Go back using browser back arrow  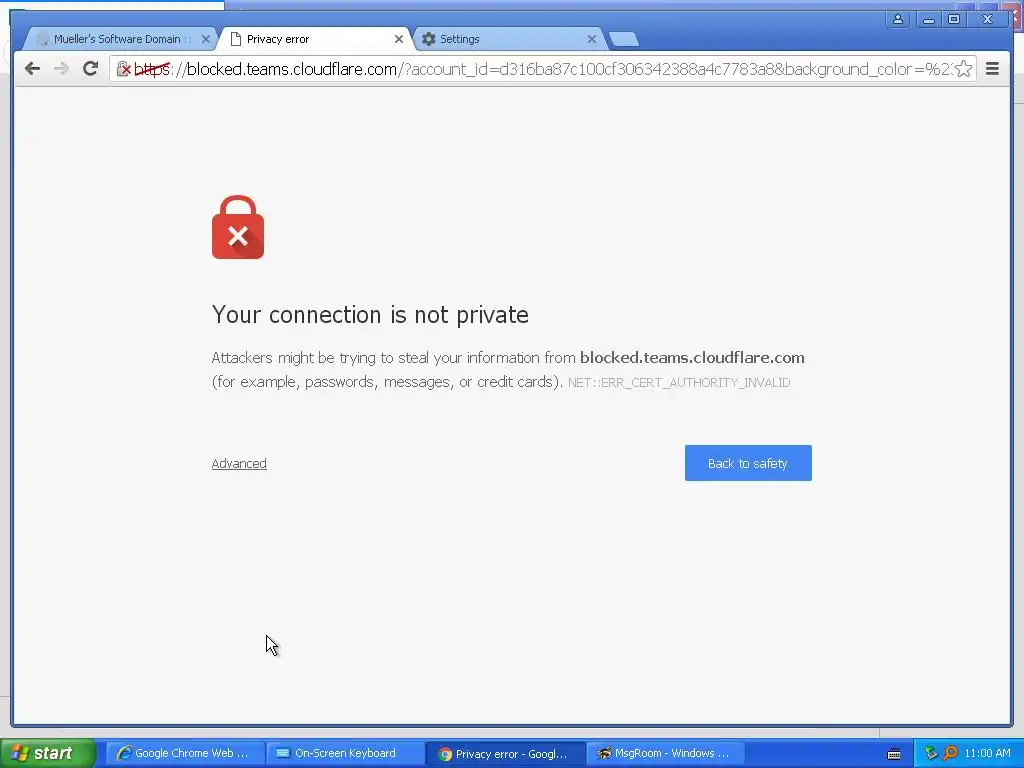32,69
